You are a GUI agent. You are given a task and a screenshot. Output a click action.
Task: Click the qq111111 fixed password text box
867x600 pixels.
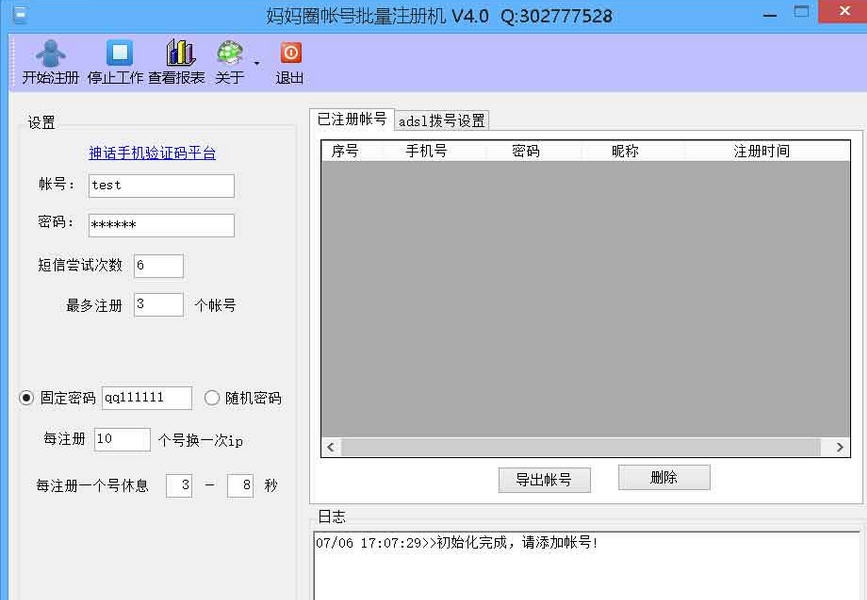[145, 397]
